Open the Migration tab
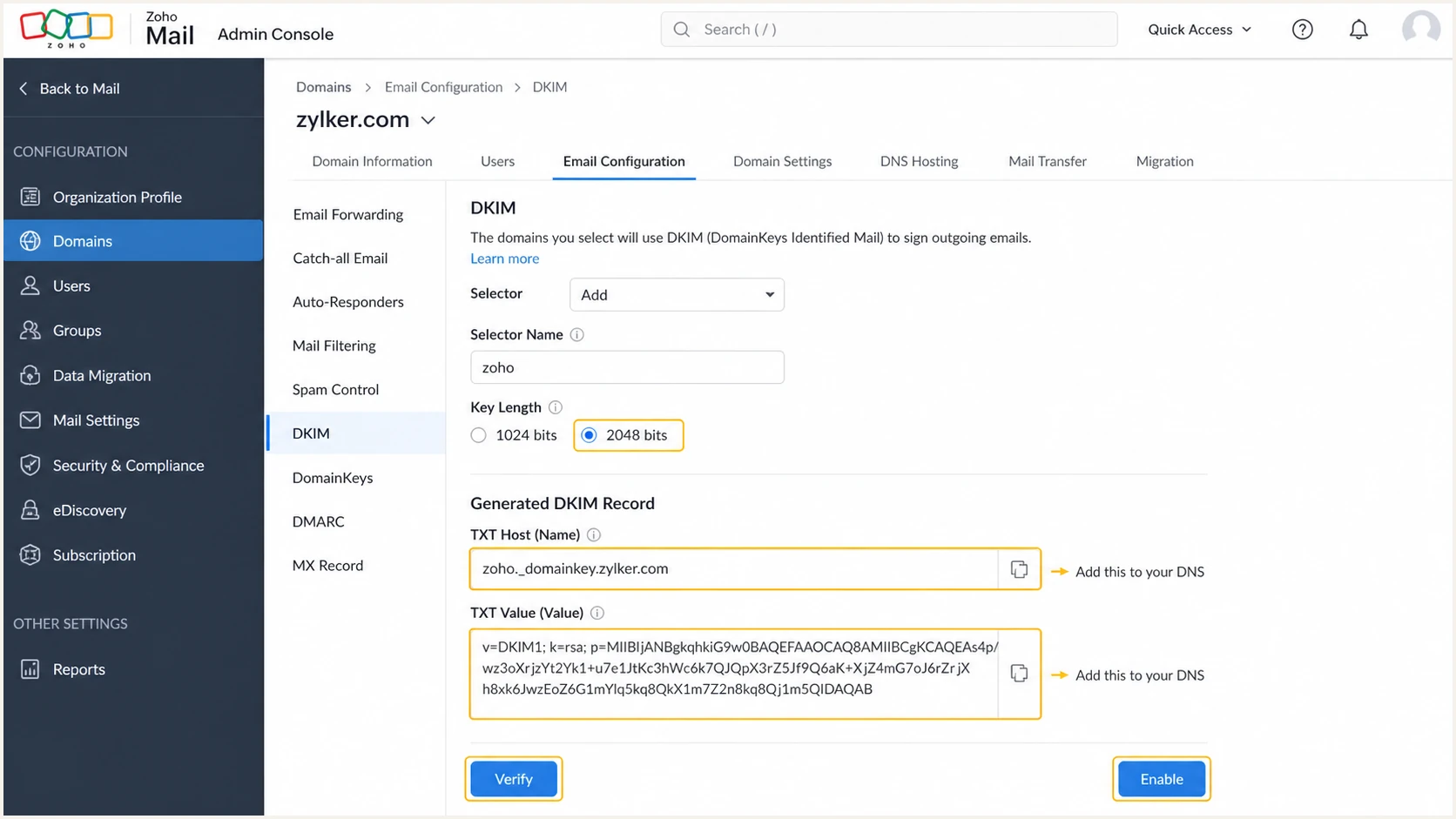 (1164, 161)
